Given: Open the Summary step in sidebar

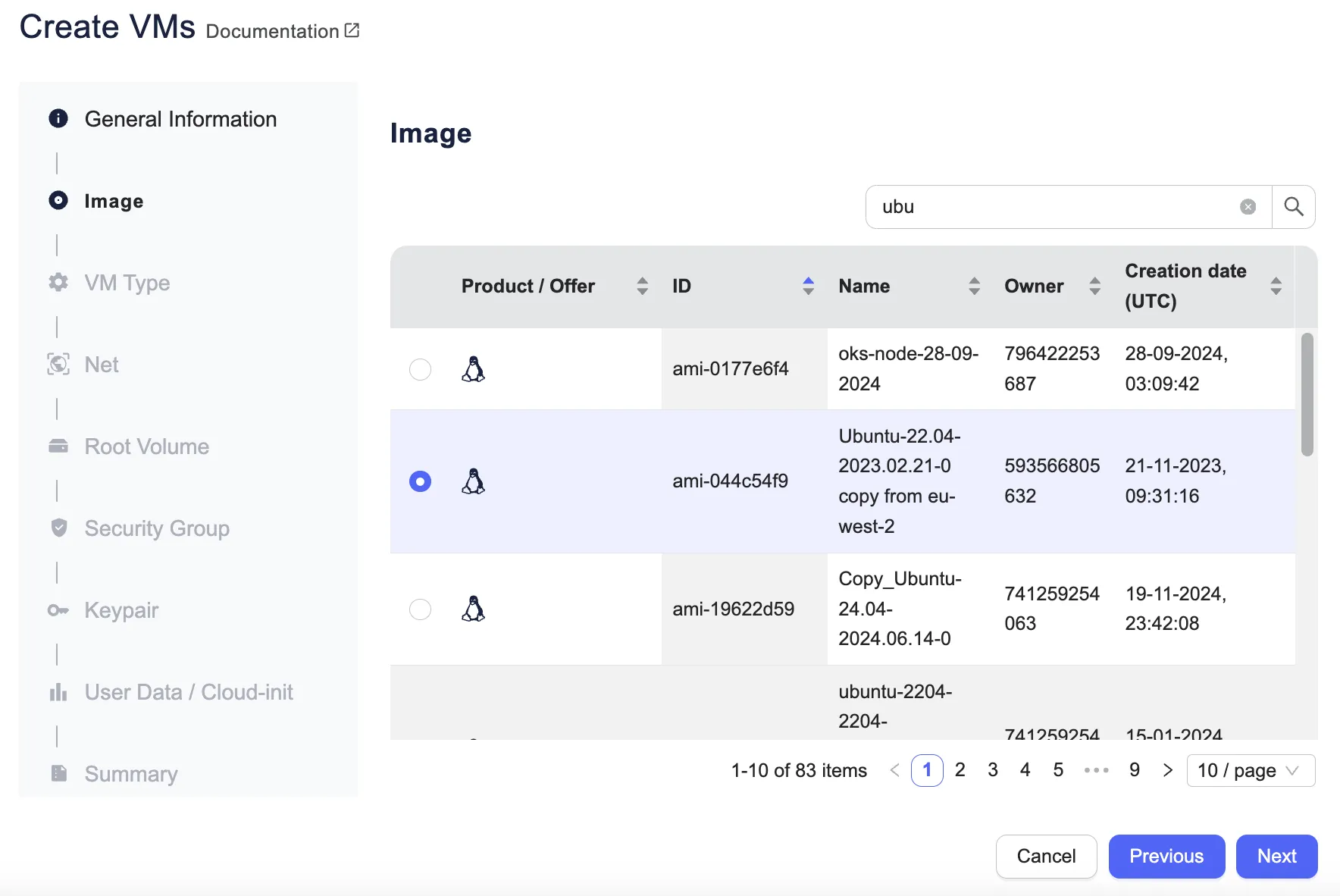Looking at the screenshot, I should point(131,774).
